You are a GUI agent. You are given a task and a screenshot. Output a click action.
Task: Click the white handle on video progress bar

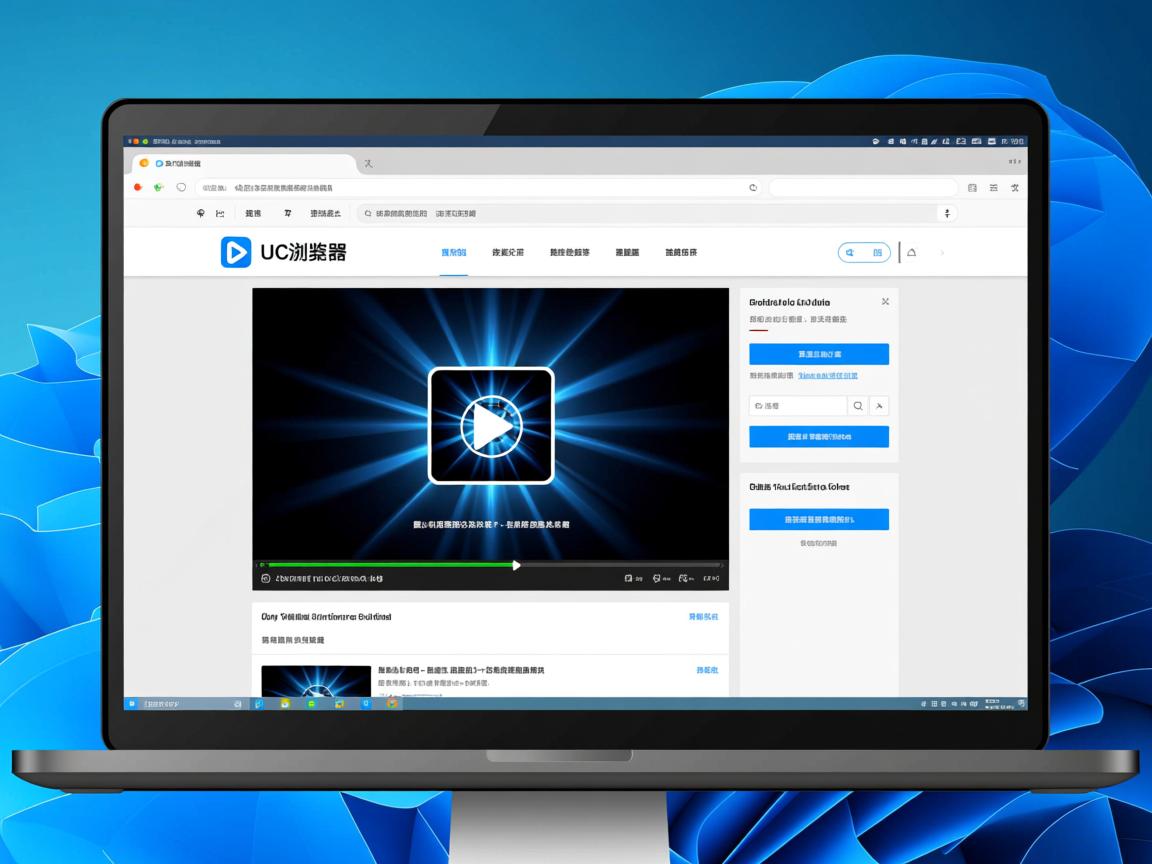coord(516,565)
